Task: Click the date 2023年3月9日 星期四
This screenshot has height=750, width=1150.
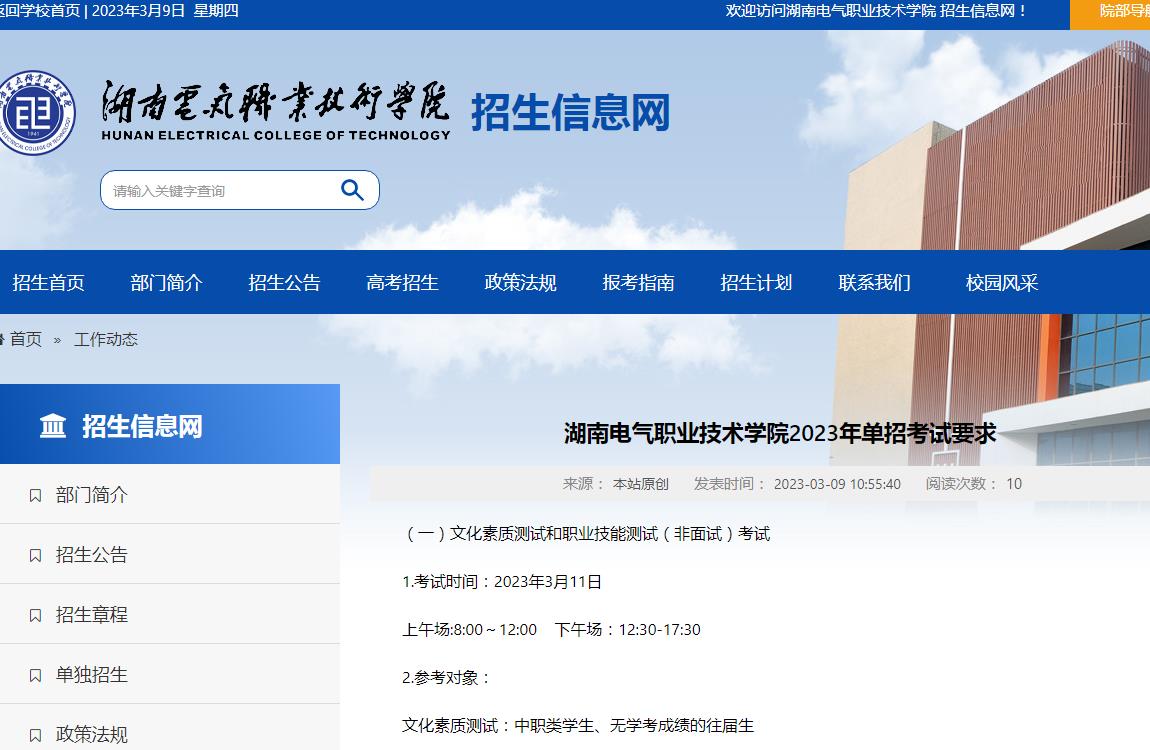Action: click(x=165, y=11)
